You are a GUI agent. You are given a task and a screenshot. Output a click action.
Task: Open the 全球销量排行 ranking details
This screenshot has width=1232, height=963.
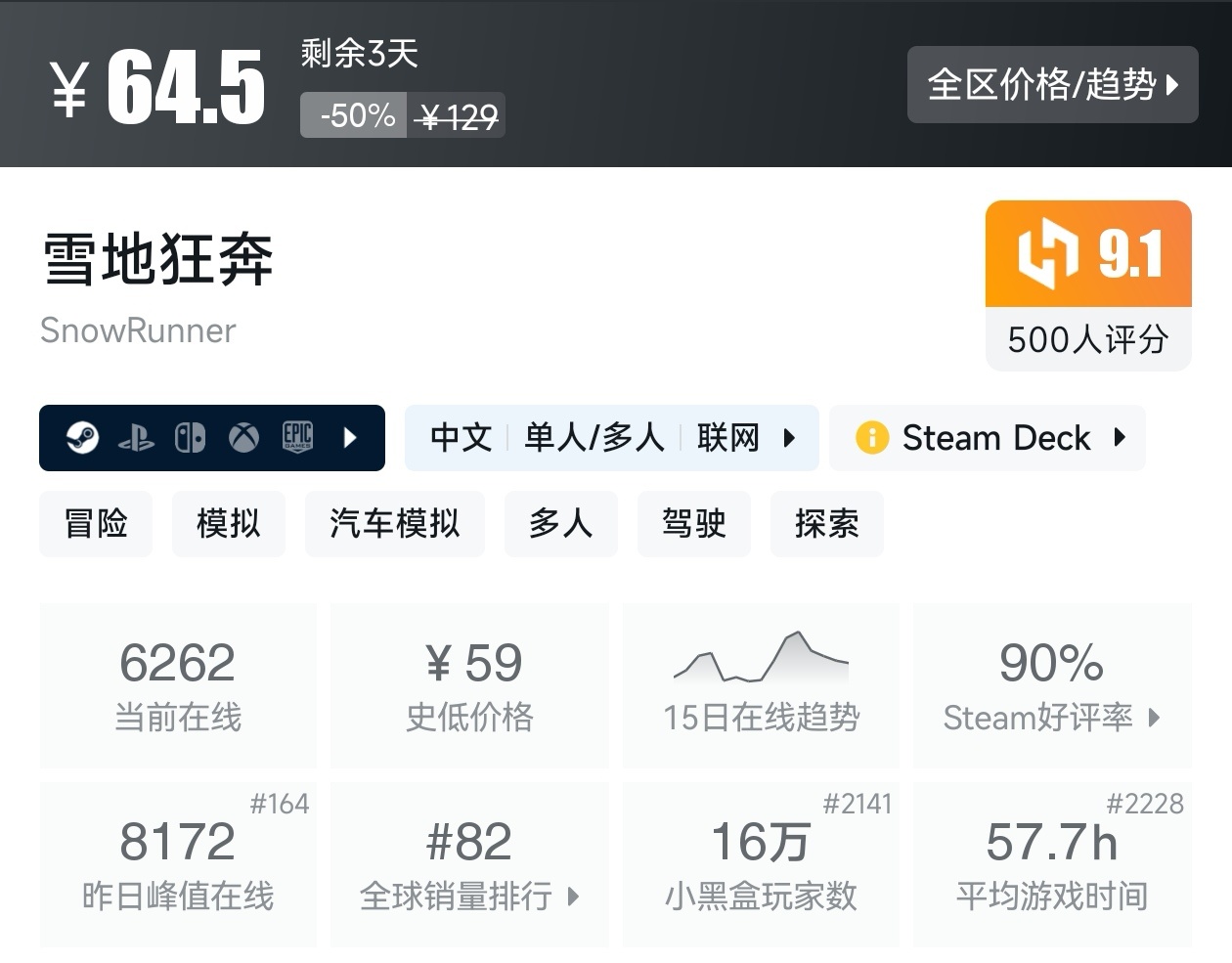(x=575, y=896)
